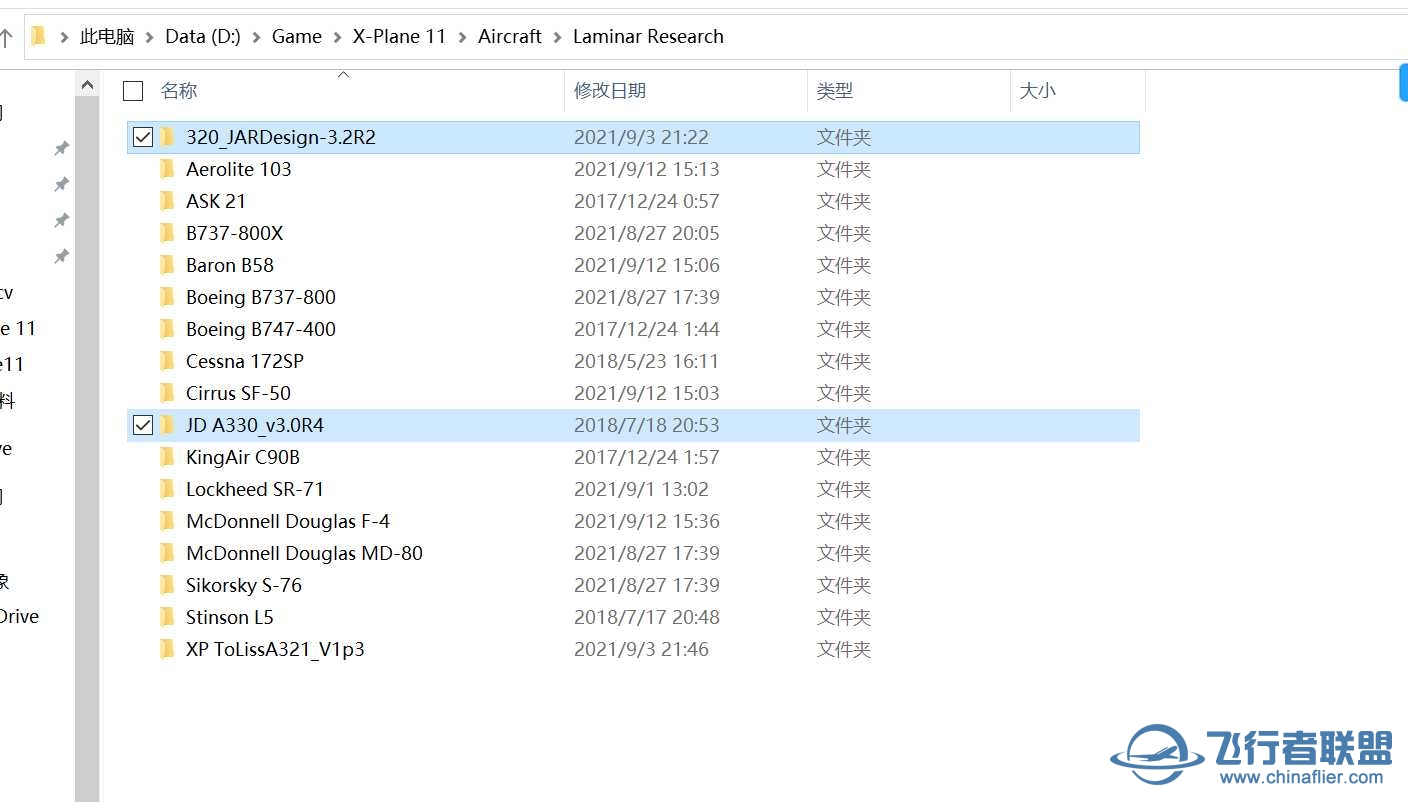The height and width of the screenshot is (802, 1408).
Task: Click the 2018/7/17 20:48 modified date
Action: [x=646, y=617]
